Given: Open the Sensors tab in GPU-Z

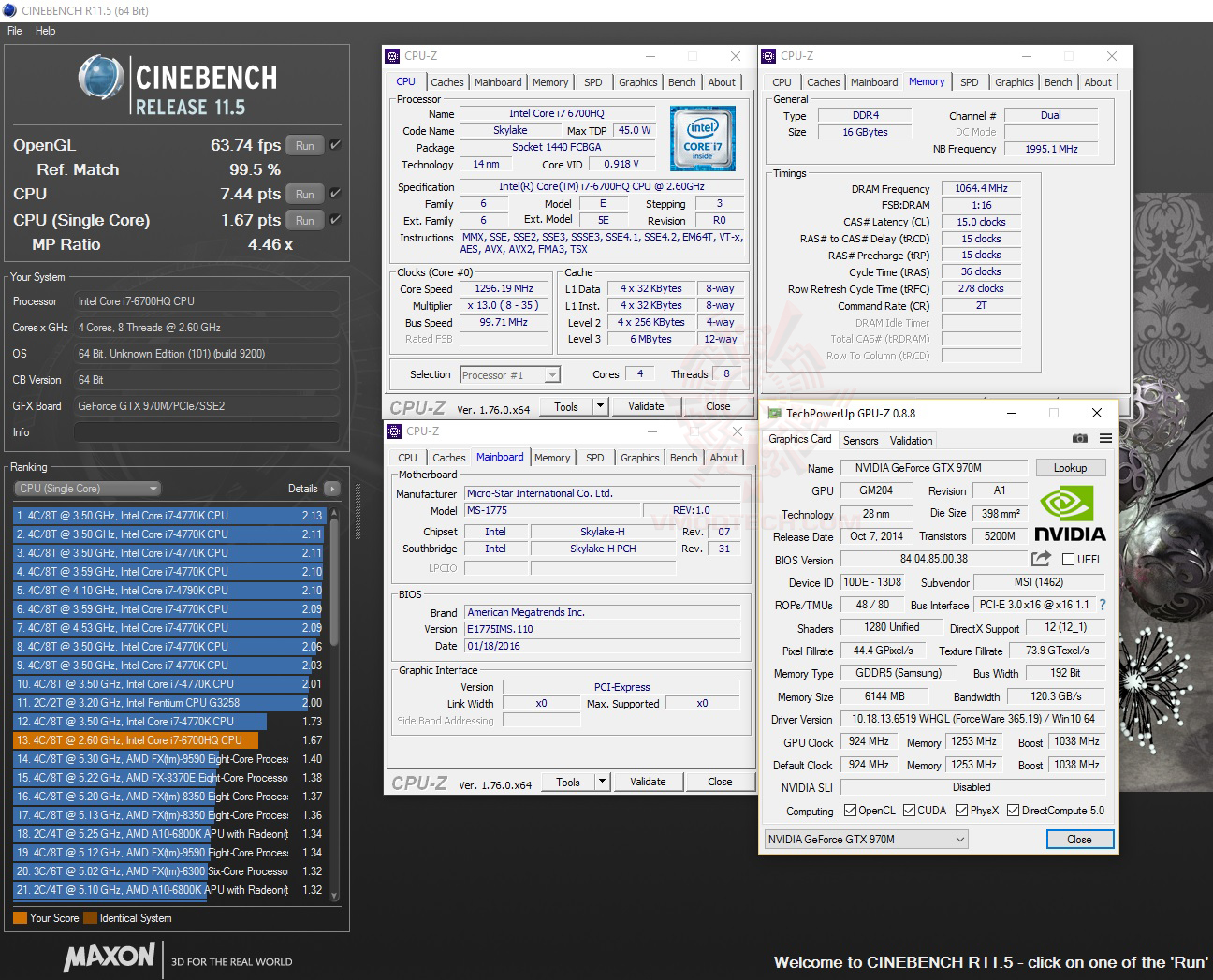Looking at the screenshot, I should pyautogui.click(x=860, y=441).
